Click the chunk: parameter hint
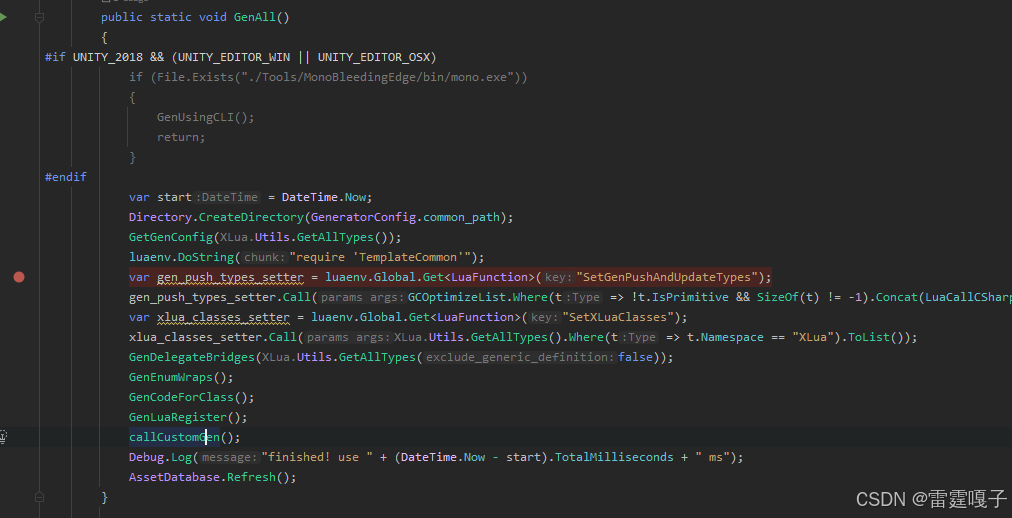This screenshot has width=1012, height=518. coord(265,257)
